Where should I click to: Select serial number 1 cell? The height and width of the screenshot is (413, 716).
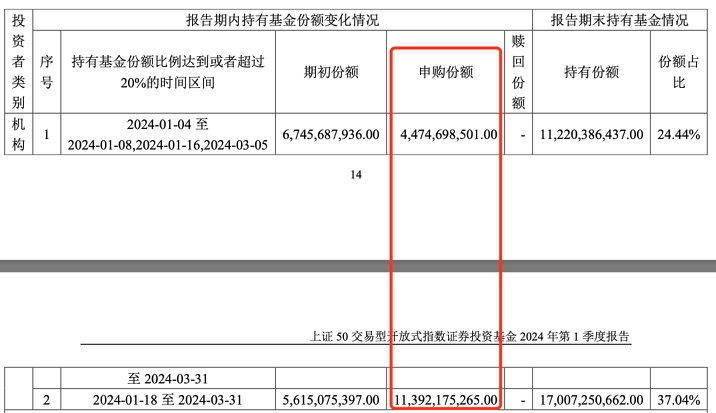point(47,134)
